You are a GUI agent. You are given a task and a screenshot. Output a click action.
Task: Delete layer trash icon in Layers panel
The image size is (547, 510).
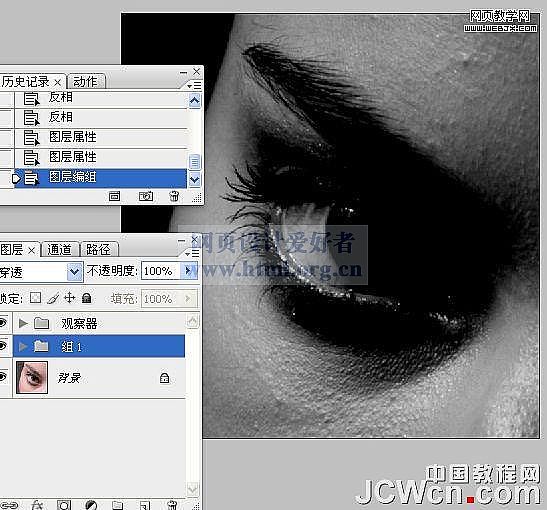coord(172,505)
